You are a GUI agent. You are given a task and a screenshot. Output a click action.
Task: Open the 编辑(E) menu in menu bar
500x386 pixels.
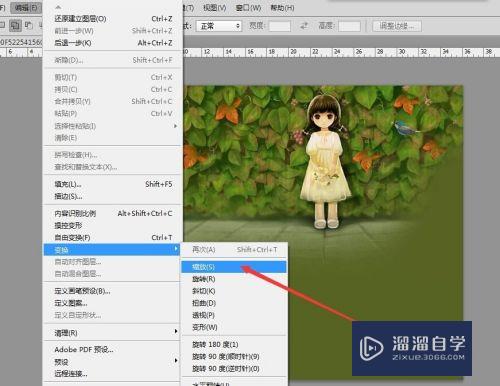[26, 7]
